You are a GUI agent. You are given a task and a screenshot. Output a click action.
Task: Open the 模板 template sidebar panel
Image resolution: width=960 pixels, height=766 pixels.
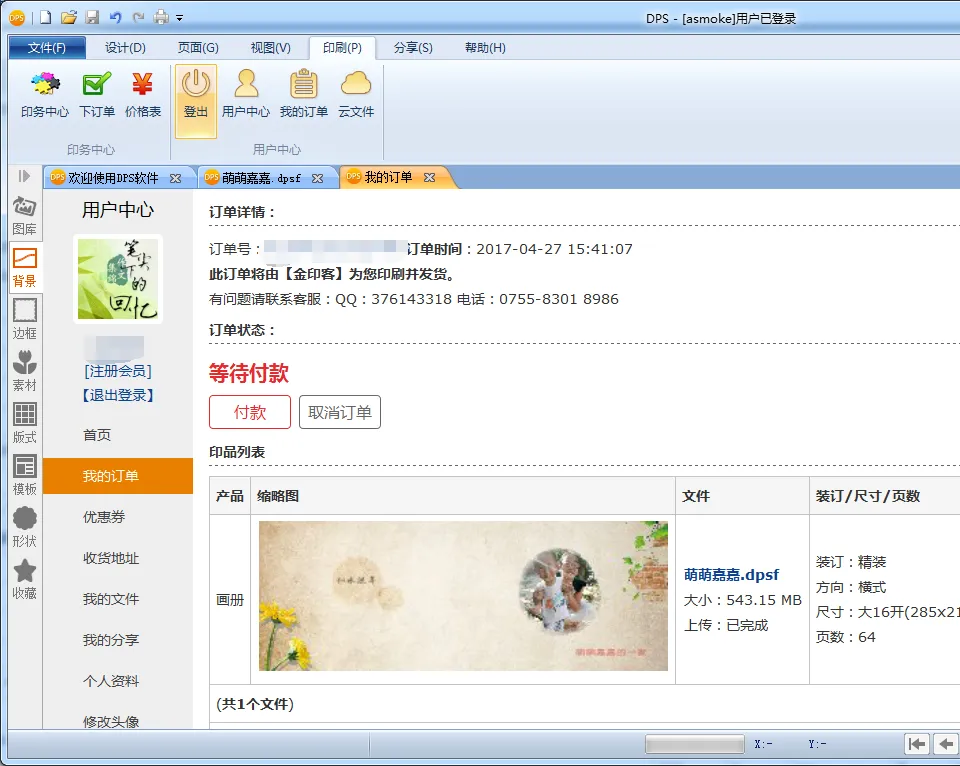tap(24, 476)
